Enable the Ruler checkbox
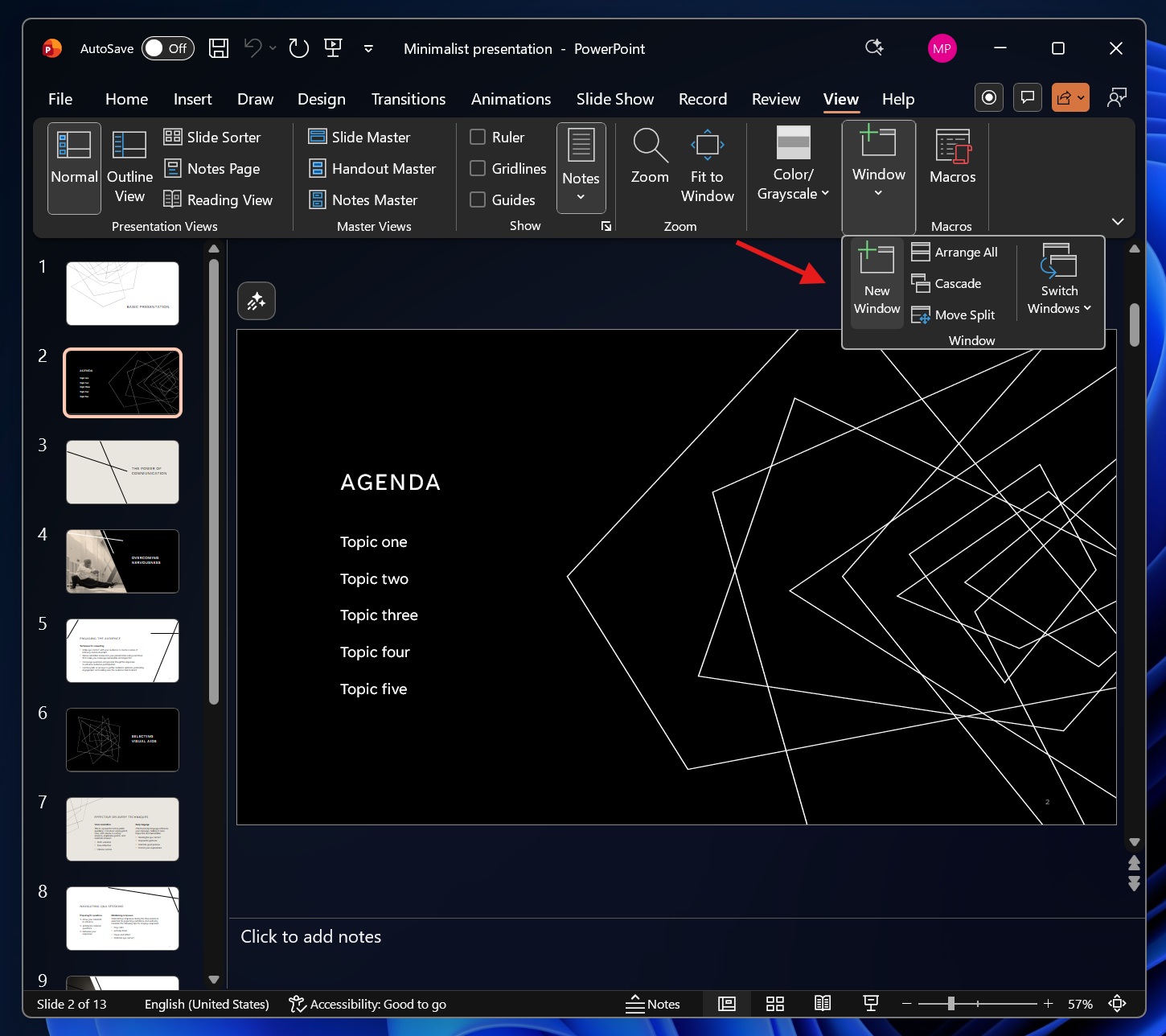This screenshot has height=1036, width=1166. tap(477, 137)
